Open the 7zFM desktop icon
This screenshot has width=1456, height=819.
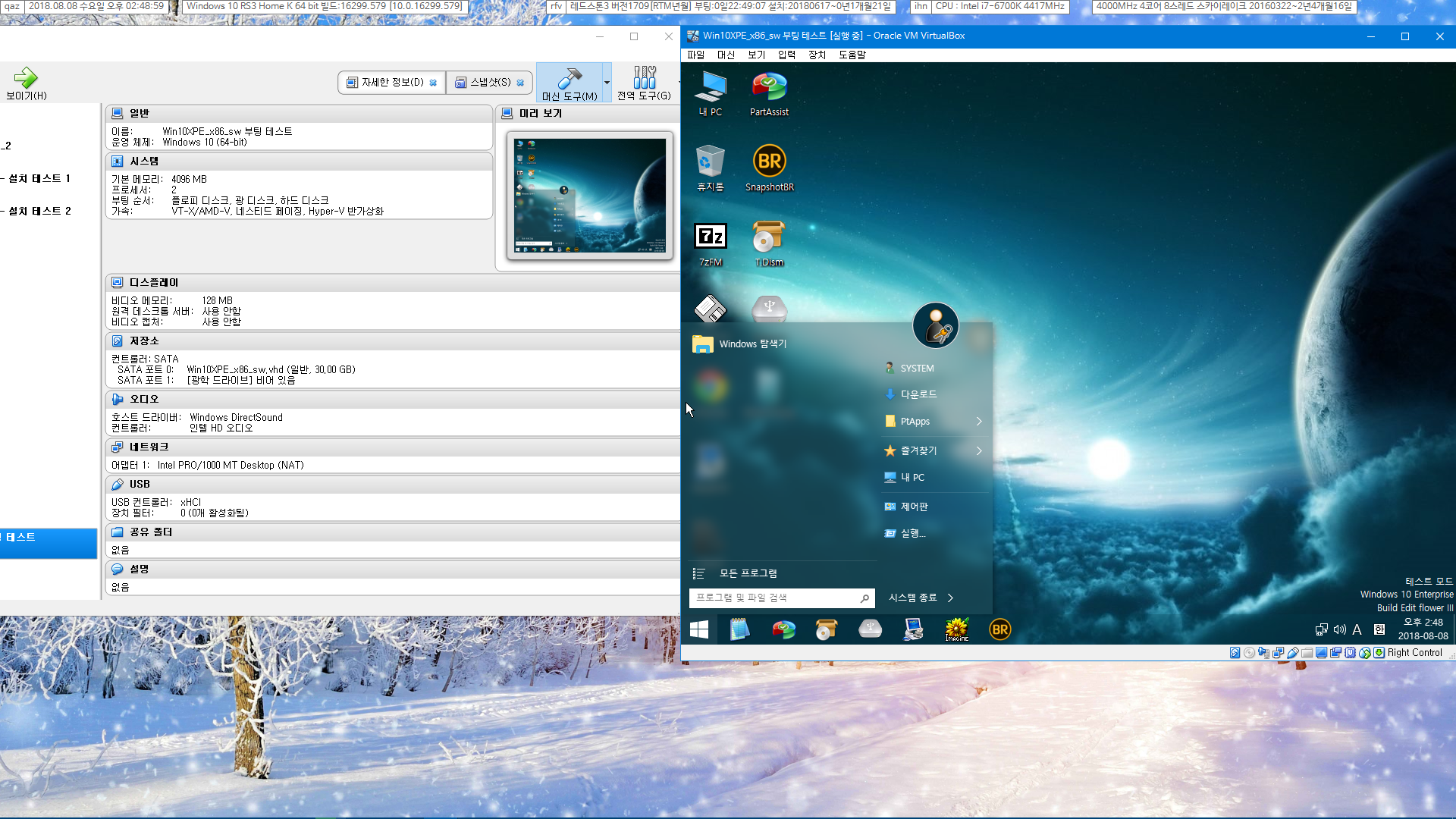pos(711,244)
